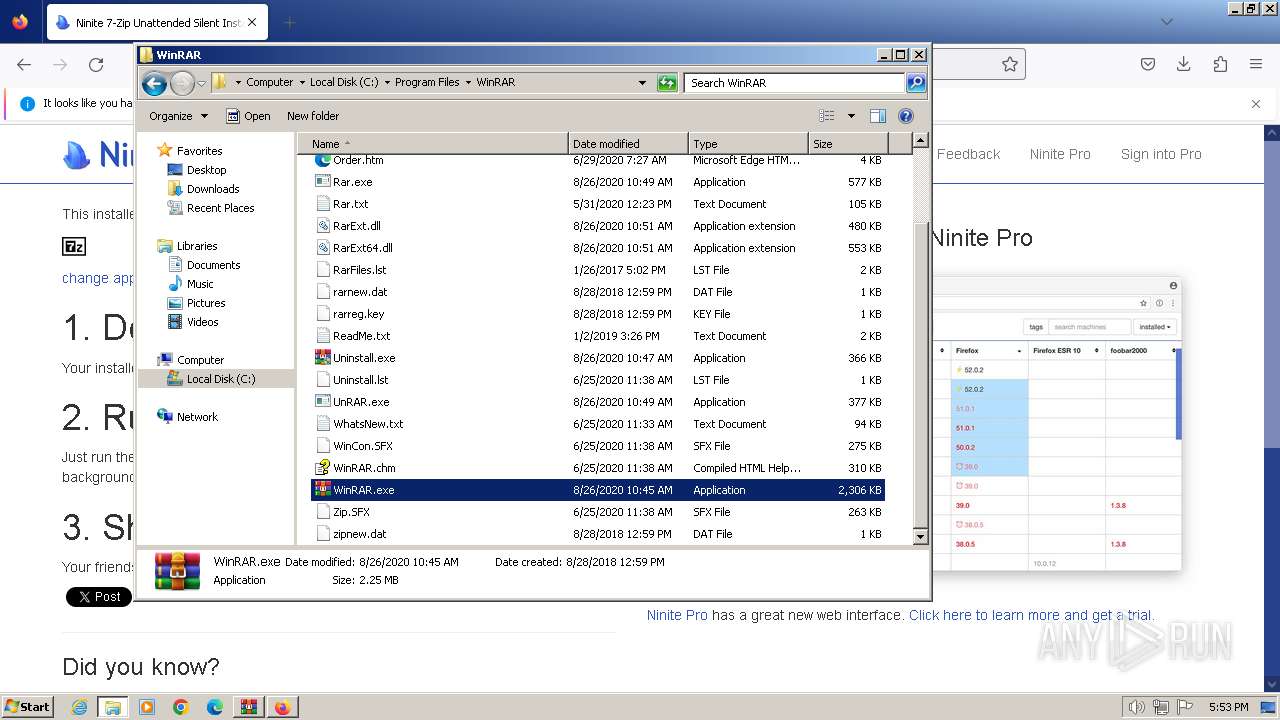Open a new Firefox tab with plus button

[x=289, y=22]
